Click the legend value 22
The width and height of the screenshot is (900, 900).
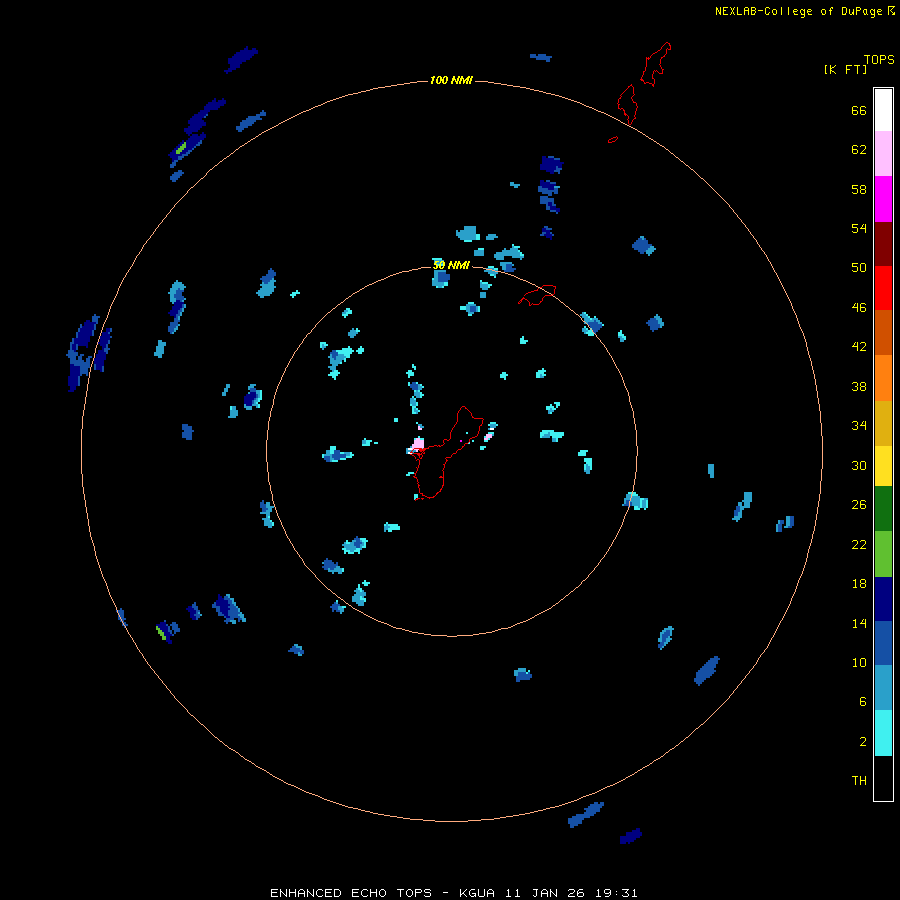(859, 544)
